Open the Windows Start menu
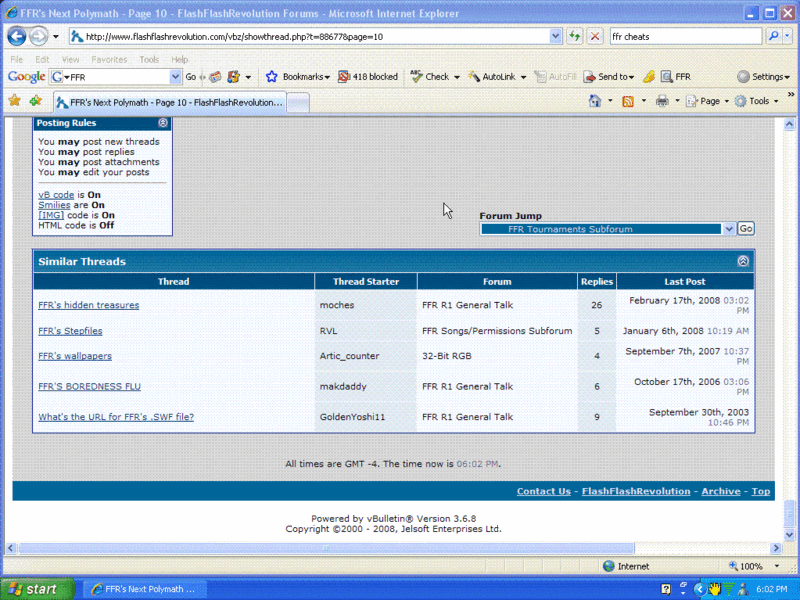Viewport: 800px width, 600px height. [x=37, y=589]
